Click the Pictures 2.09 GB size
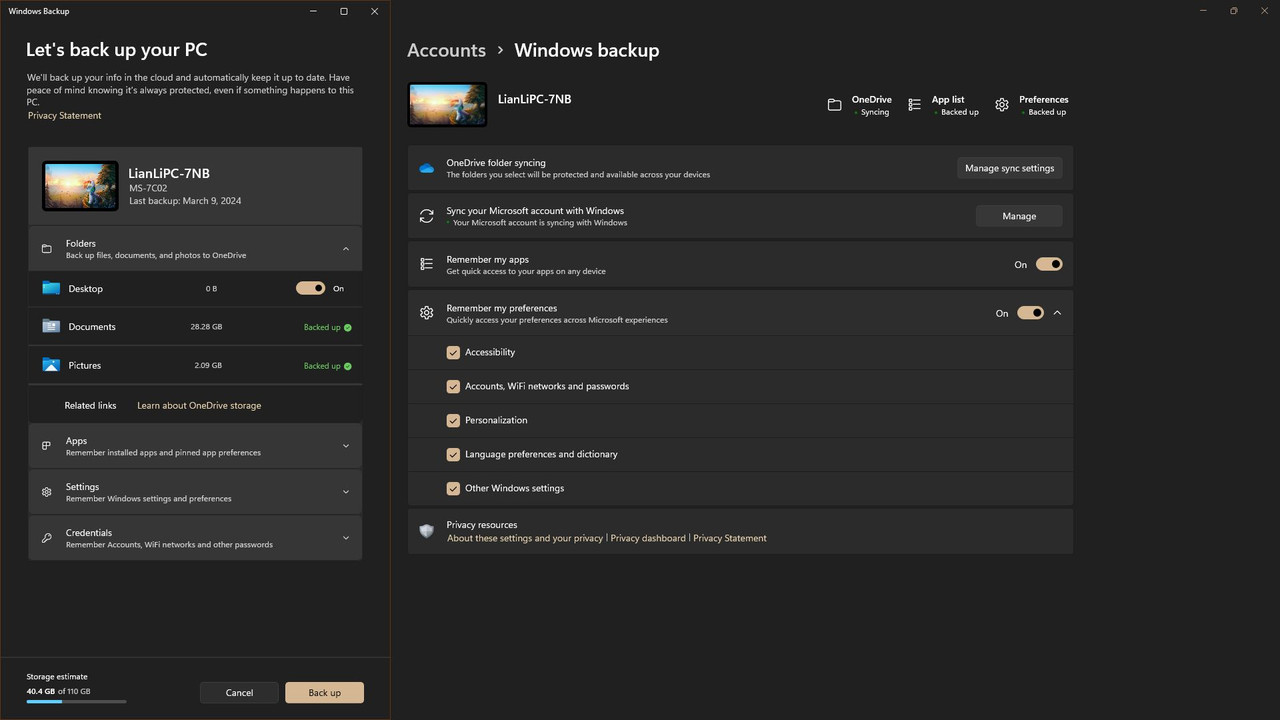Viewport: 1280px width, 720px height. point(208,366)
